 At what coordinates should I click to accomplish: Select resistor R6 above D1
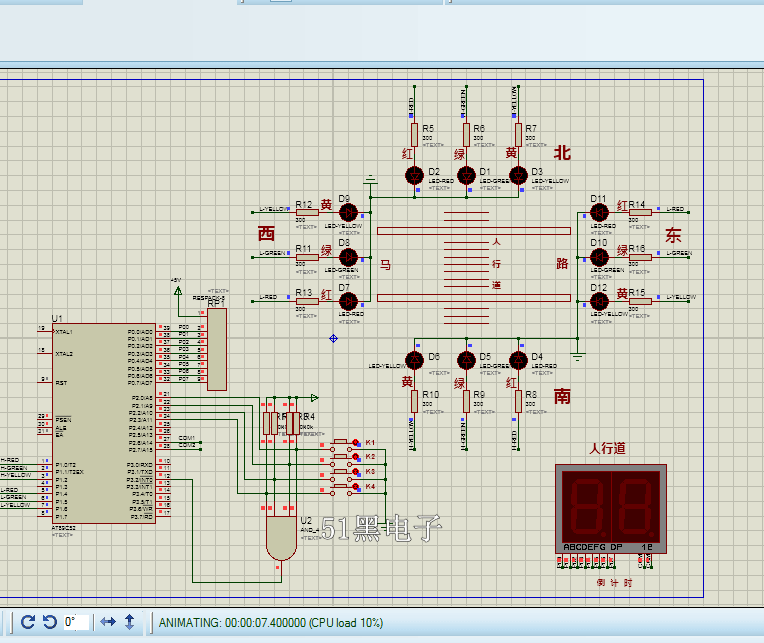(466, 134)
